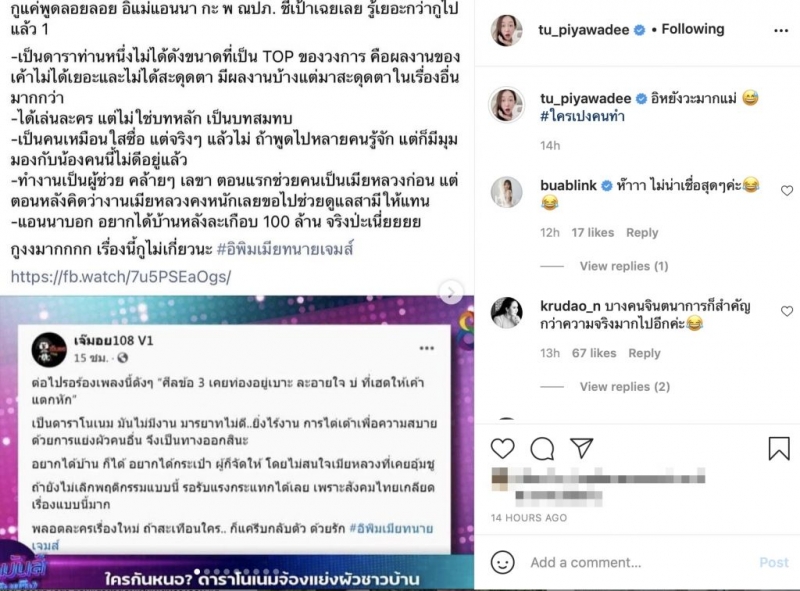Toggle the Following status for tu_piyawadee
This screenshot has width=800, height=591.
pos(692,30)
